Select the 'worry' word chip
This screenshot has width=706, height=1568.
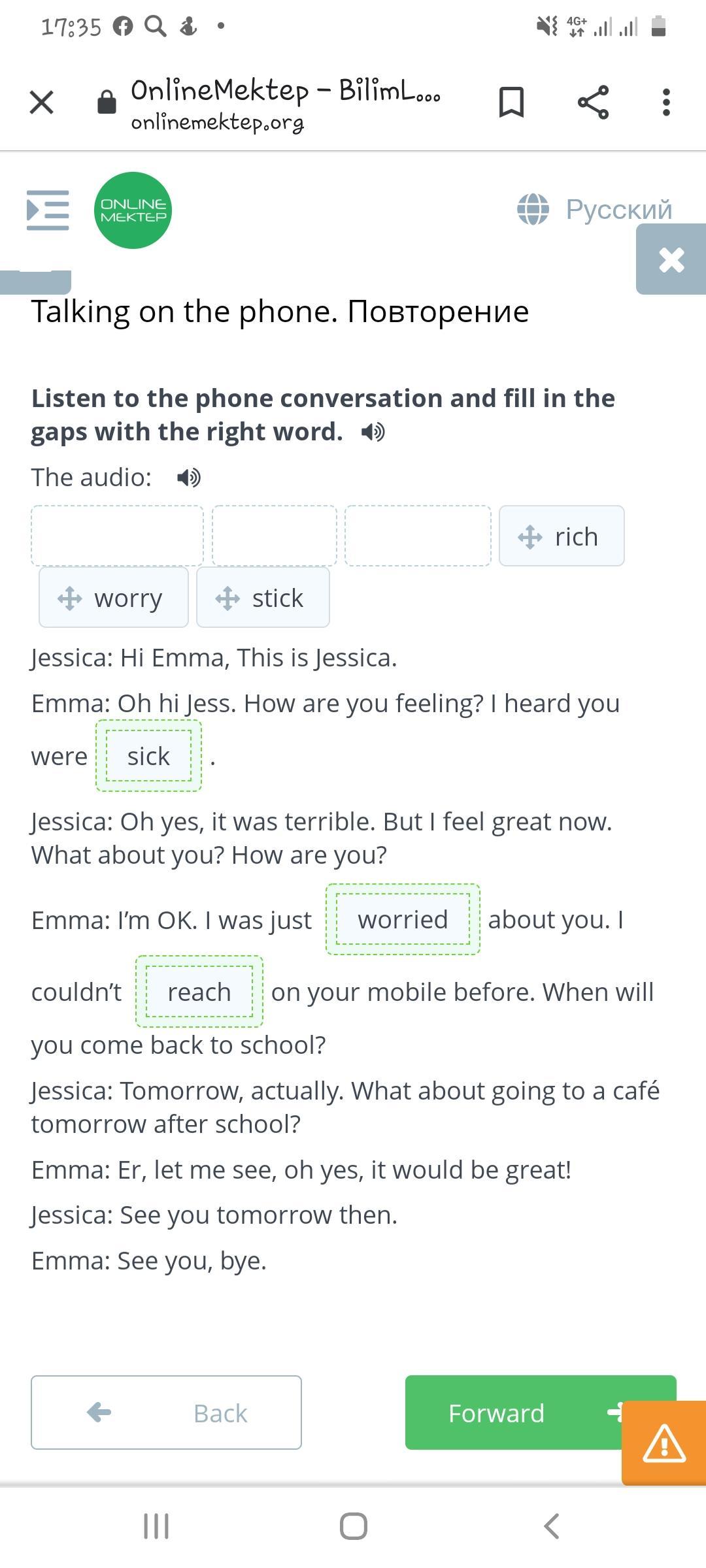114,598
